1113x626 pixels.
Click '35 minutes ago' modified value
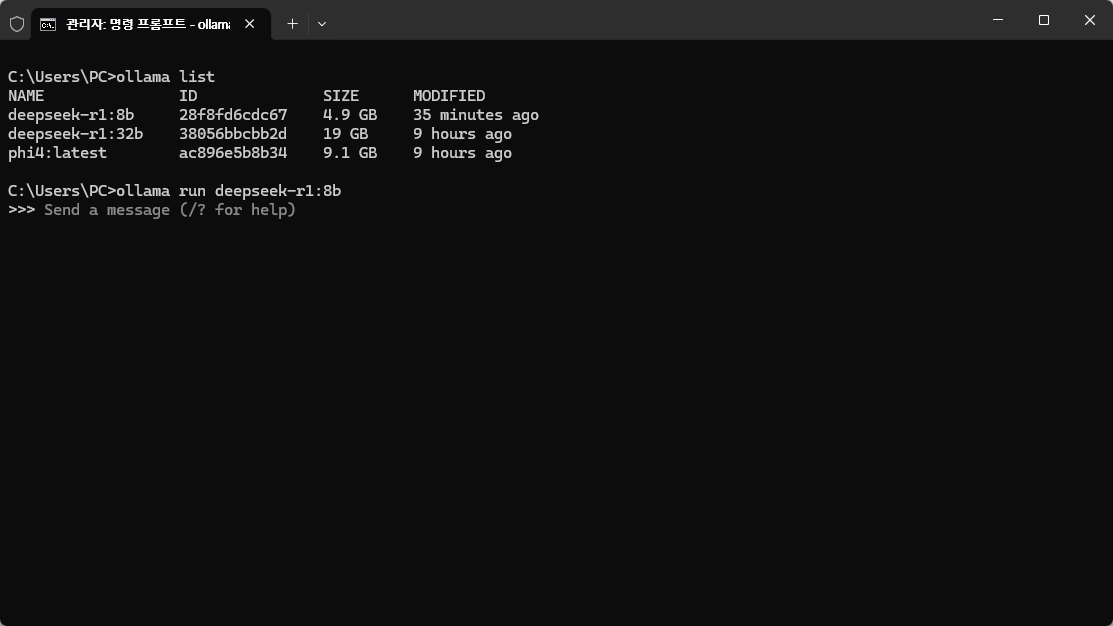point(476,115)
